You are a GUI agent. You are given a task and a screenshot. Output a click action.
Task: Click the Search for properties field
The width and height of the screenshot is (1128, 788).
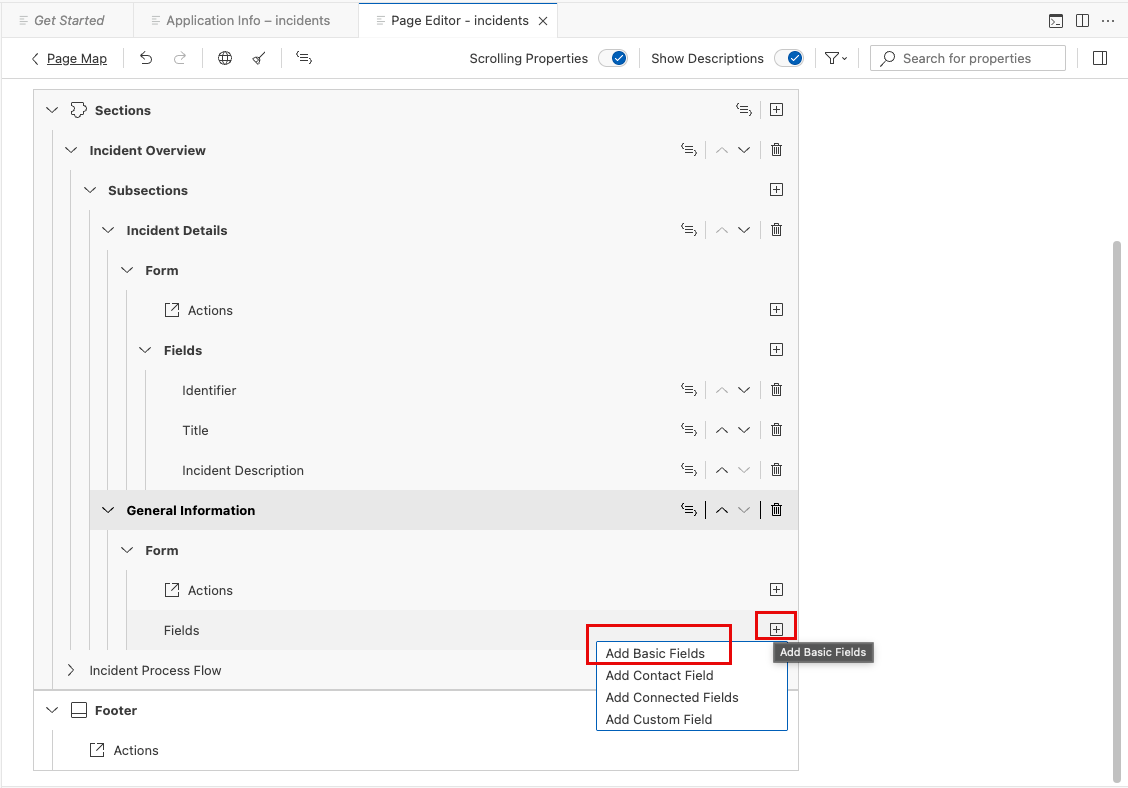968,58
